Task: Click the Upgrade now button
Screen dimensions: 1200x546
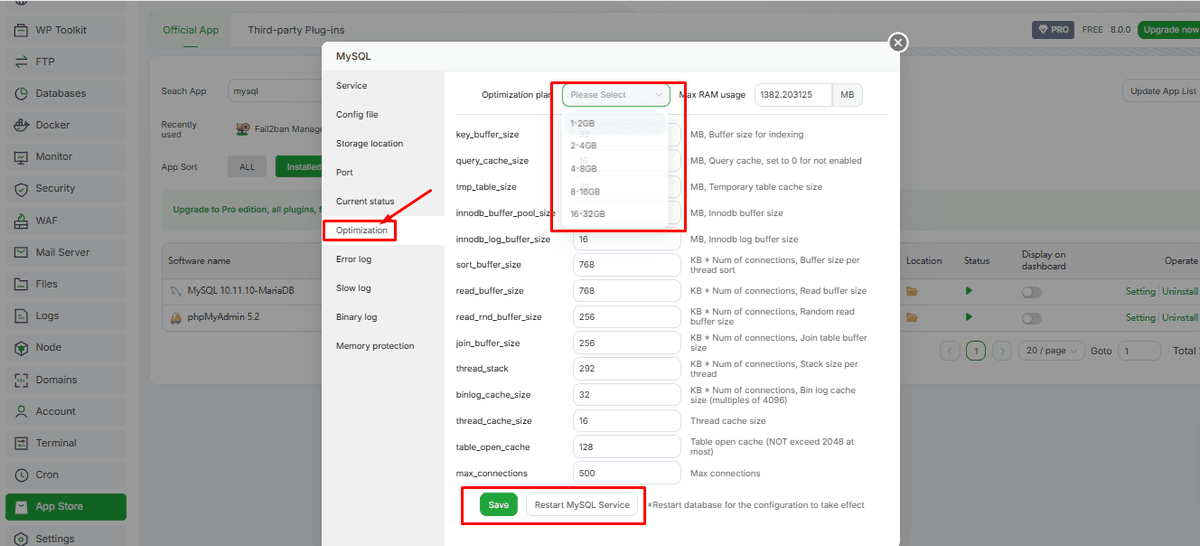Action: [1170, 30]
